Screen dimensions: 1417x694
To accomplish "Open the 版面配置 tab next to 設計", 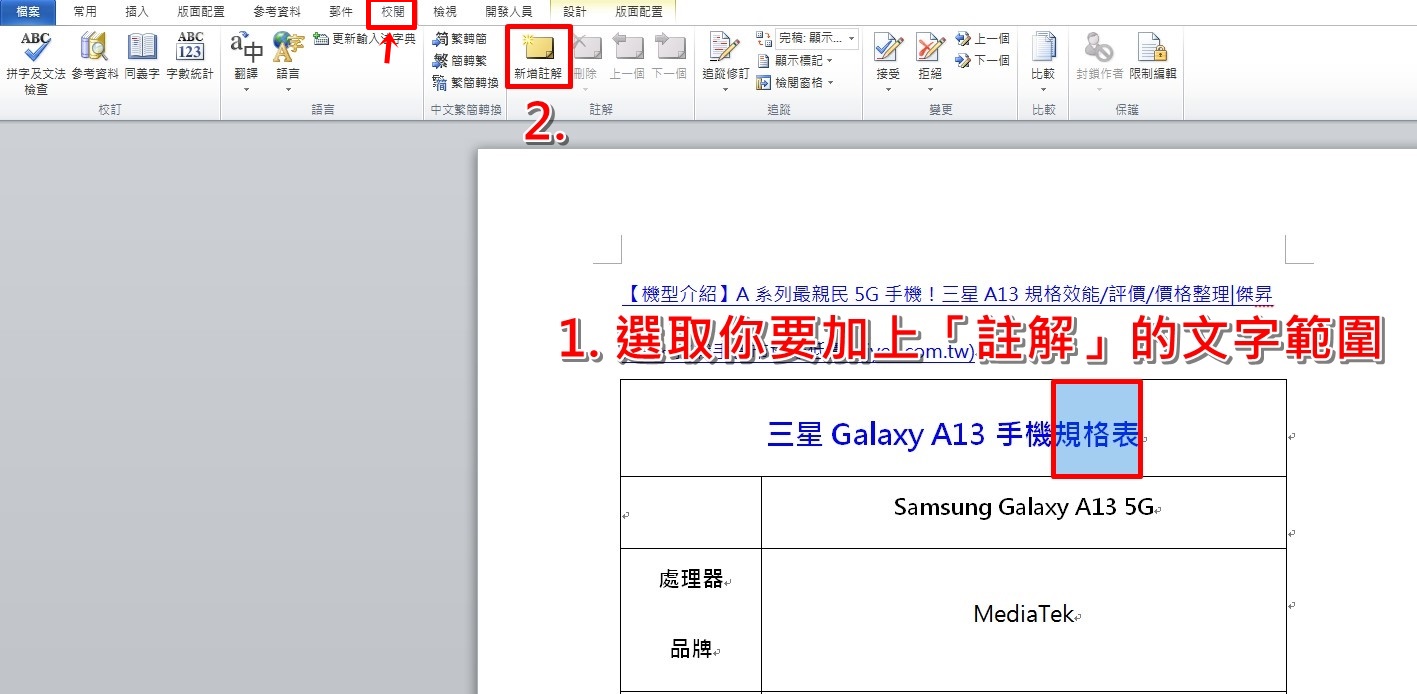I will pyautogui.click(x=639, y=12).
